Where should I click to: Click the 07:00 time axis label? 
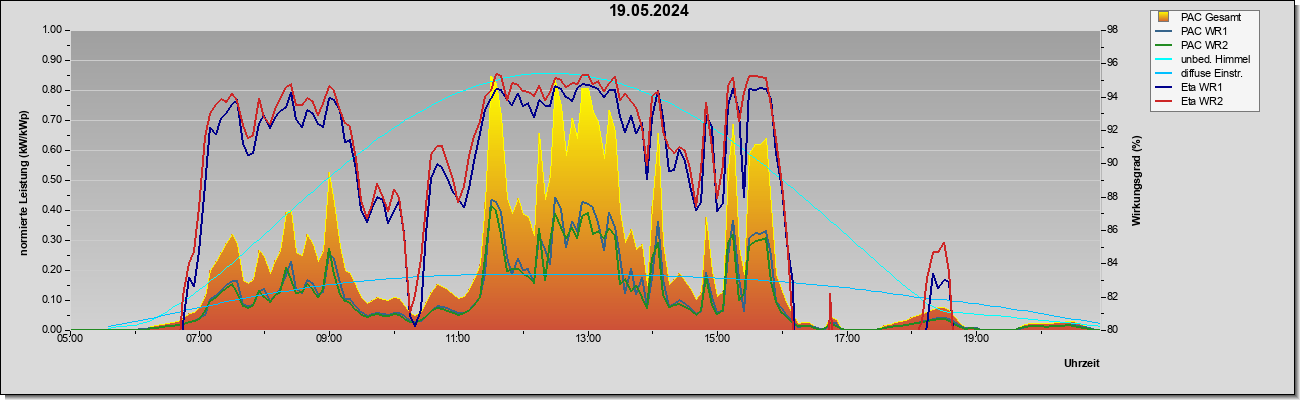click(199, 339)
